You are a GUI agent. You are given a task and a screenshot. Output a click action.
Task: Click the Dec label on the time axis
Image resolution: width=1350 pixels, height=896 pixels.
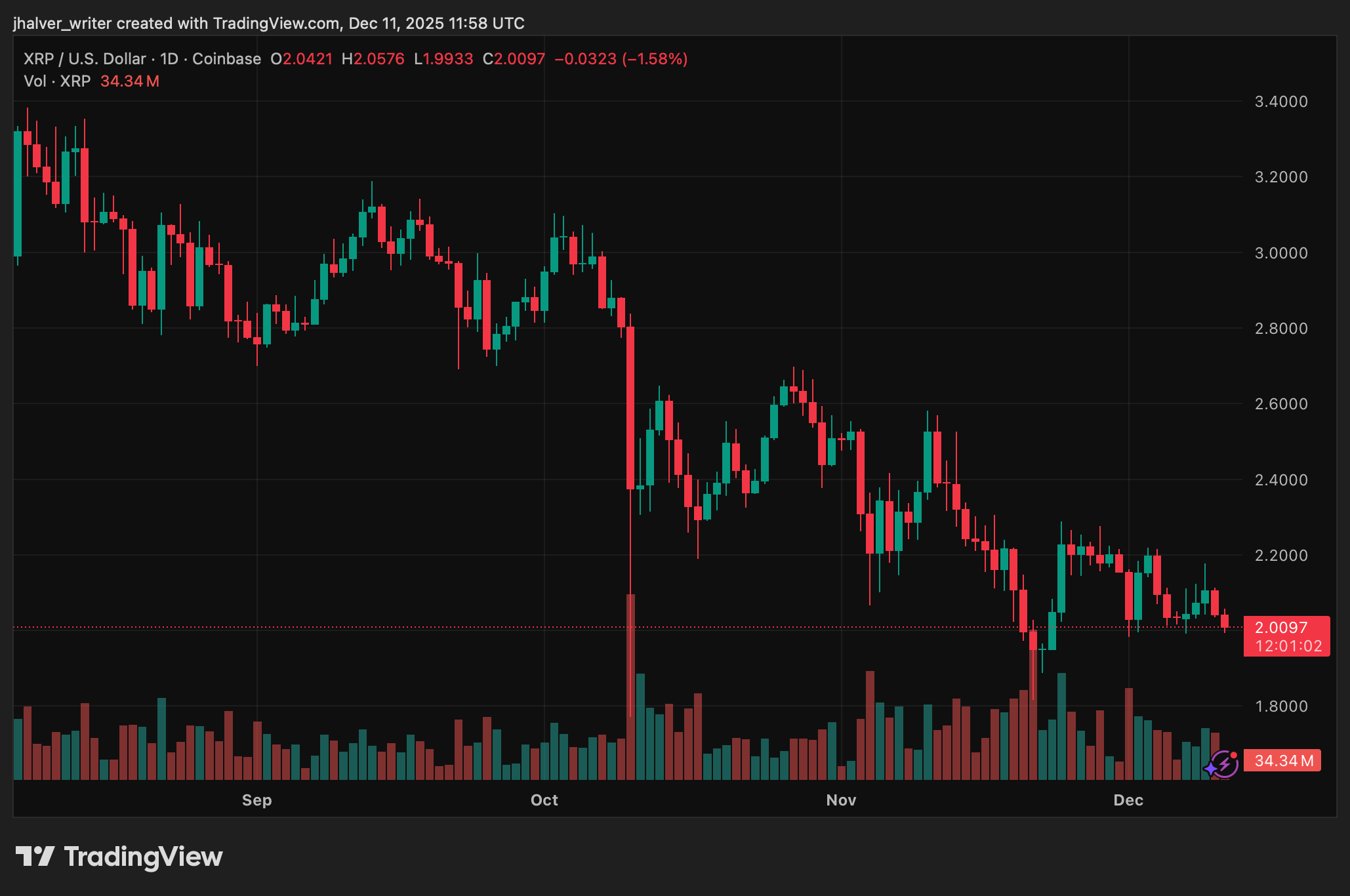click(1128, 800)
